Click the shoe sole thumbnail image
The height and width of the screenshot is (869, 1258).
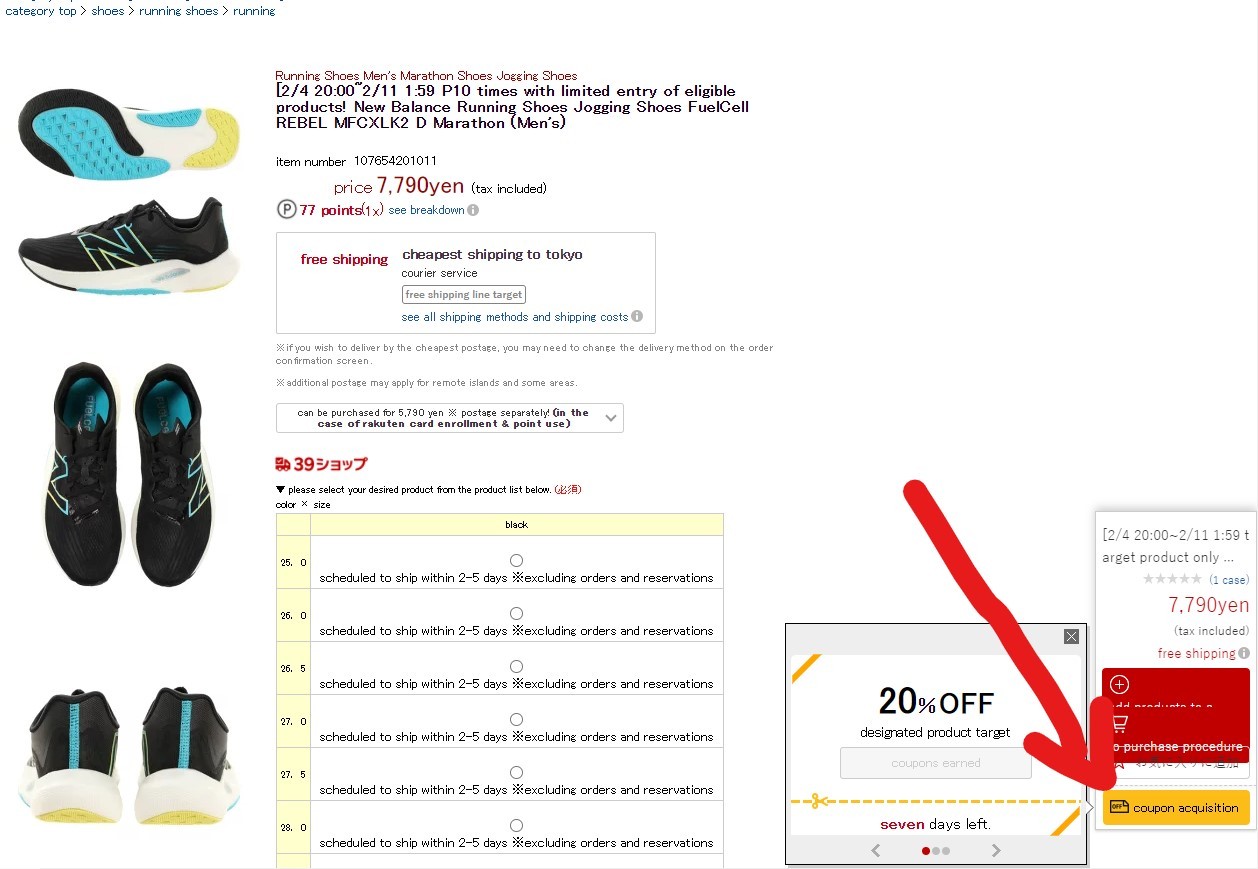[129, 132]
